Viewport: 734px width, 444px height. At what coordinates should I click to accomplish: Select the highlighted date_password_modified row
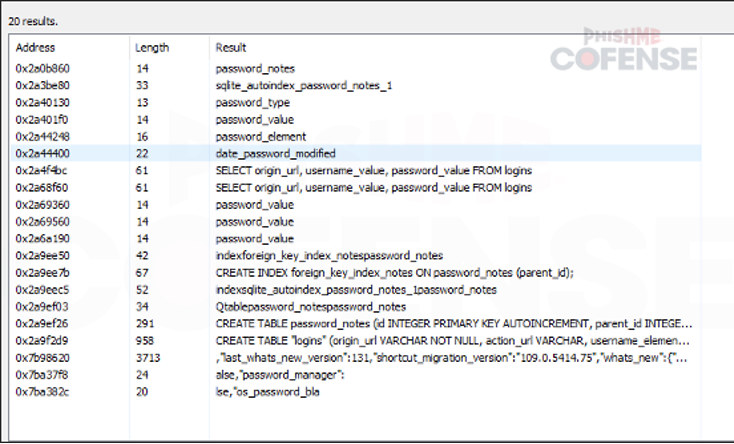coord(275,154)
